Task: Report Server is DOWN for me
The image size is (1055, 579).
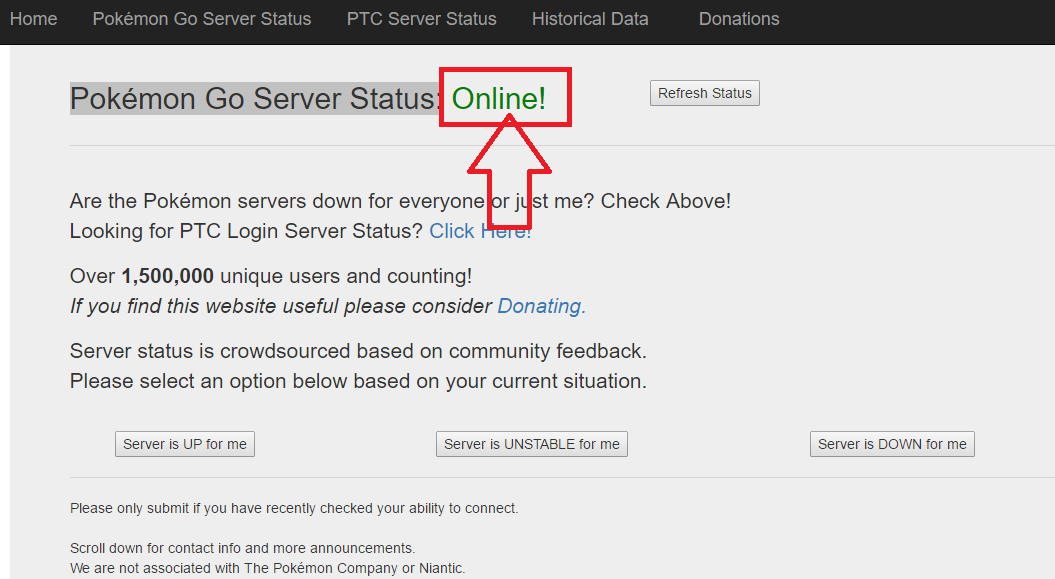Action: [x=892, y=444]
